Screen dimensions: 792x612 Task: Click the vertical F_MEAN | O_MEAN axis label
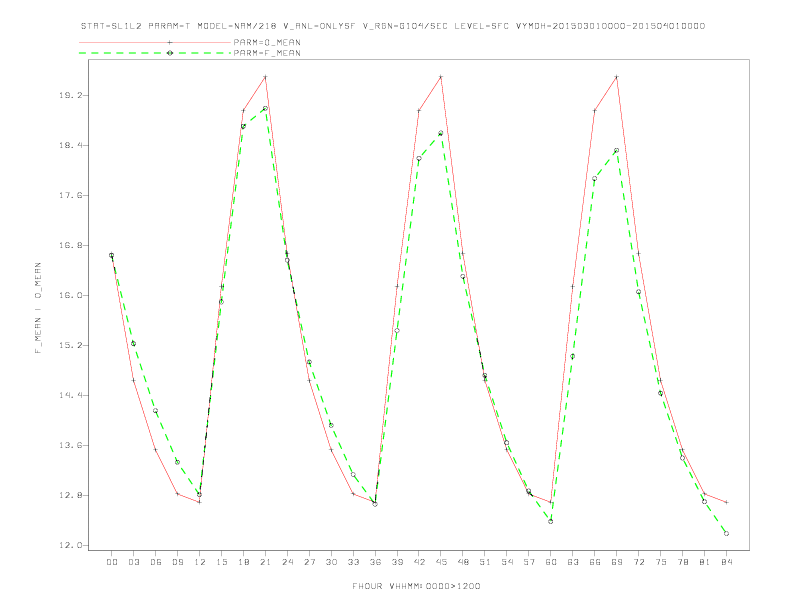click(x=38, y=308)
